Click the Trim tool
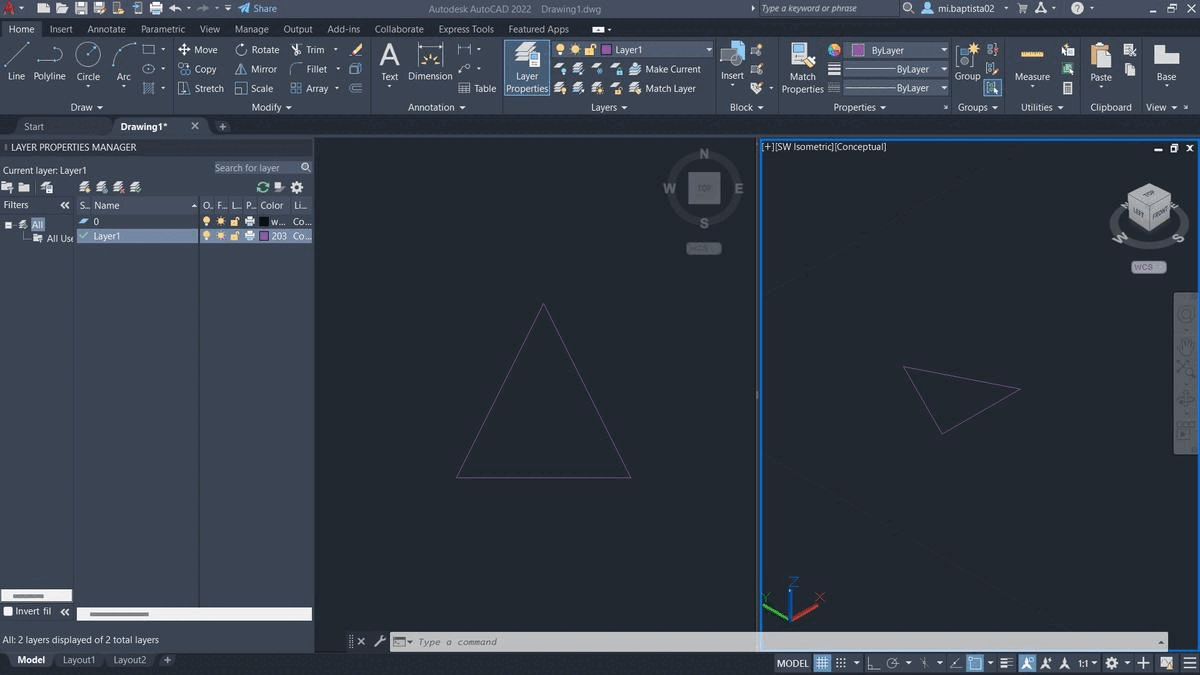Viewport: 1200px width, 675px height. (x=308, y=49)
